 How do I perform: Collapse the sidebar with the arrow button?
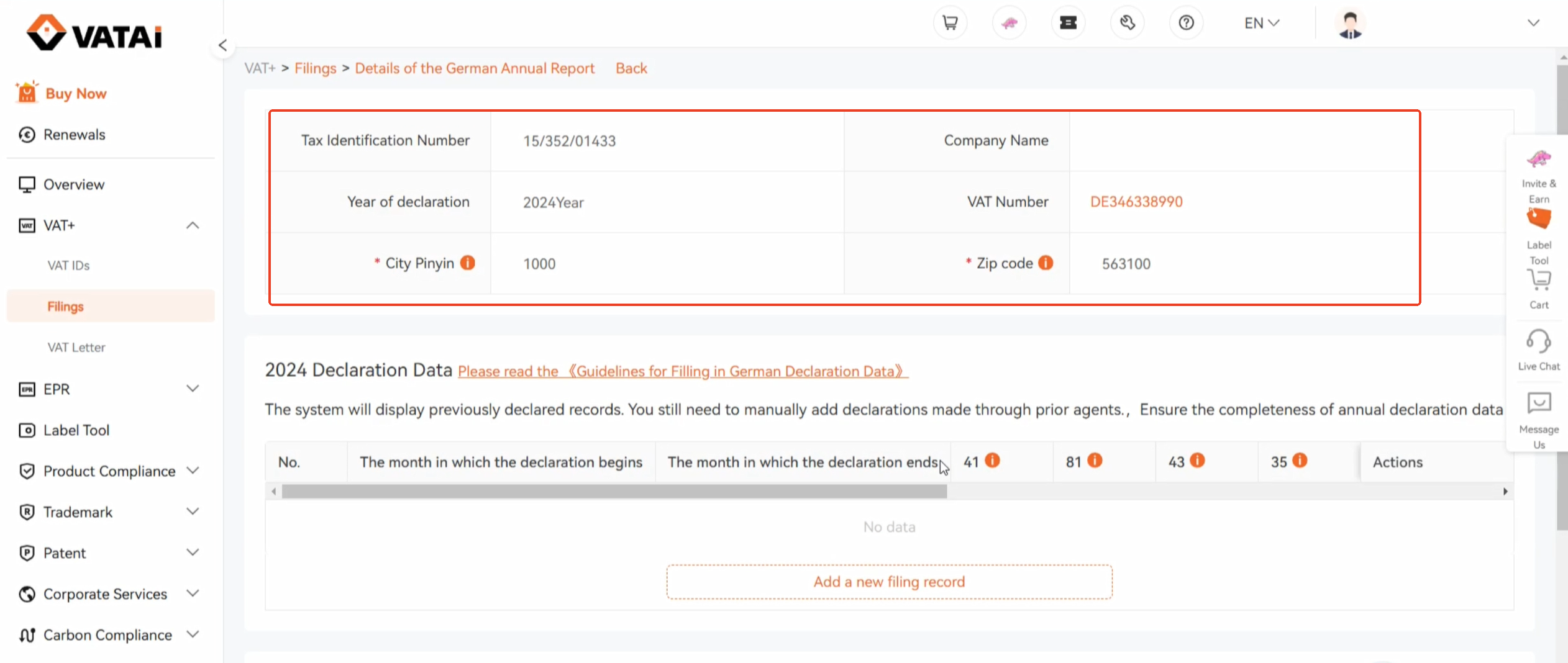[223, 45]
